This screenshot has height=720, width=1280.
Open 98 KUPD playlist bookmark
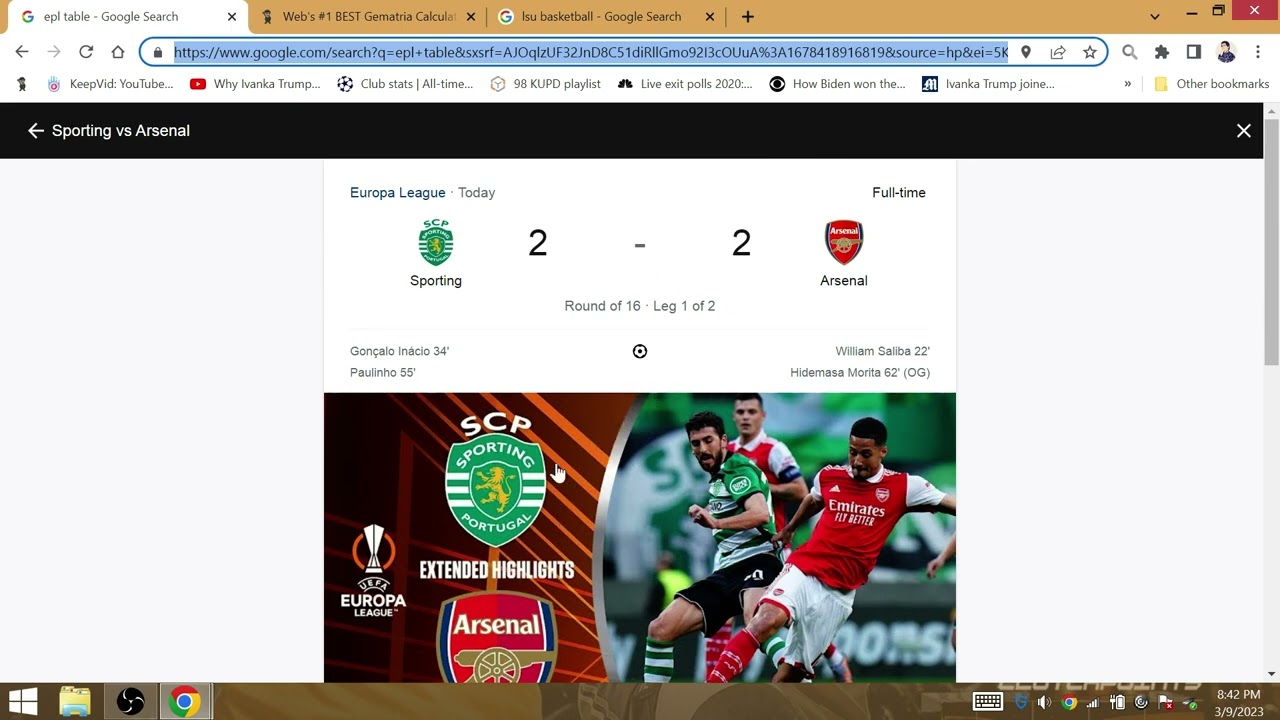coord(545,84)
